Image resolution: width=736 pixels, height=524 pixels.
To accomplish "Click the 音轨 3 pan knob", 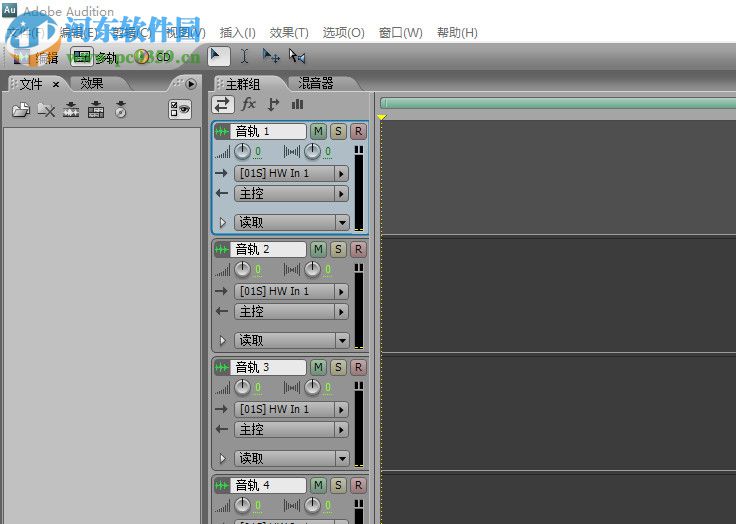I will point(312,387).
